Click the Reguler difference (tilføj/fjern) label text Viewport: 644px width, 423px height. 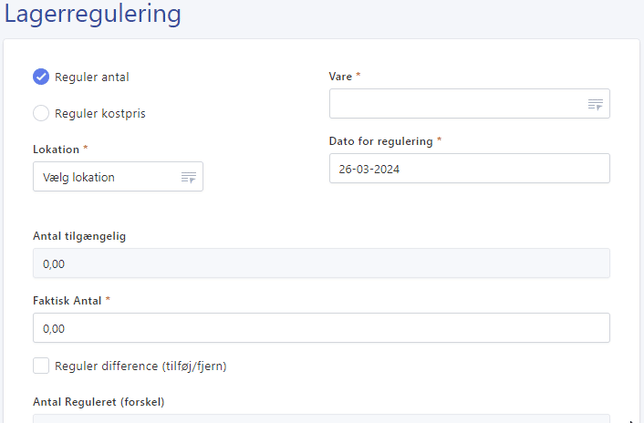pyautogui.click(x=140, y=366)
